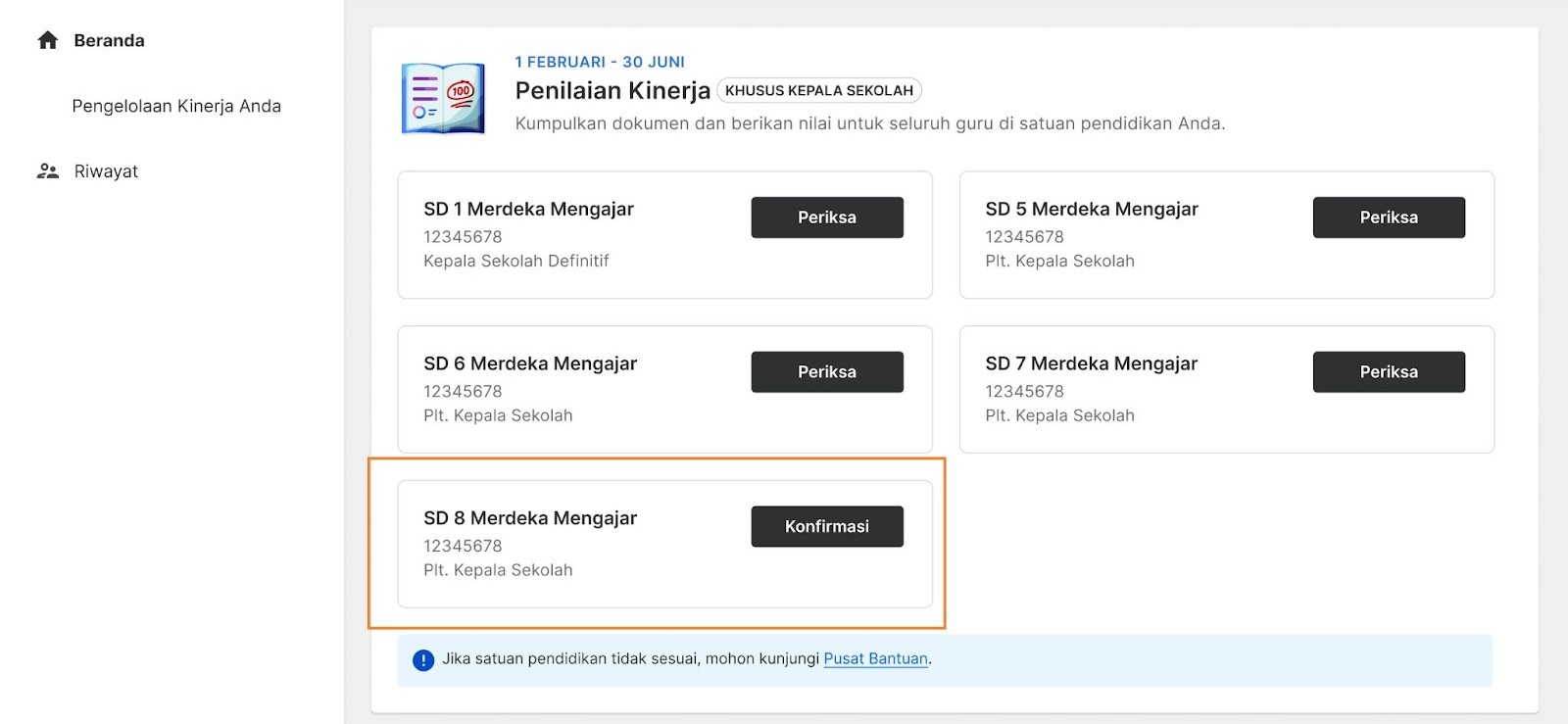Click Periksa for SD 1 Merdeka Mengajar
The height and width of the screenshot is (724, 1568).
[827, 217]
